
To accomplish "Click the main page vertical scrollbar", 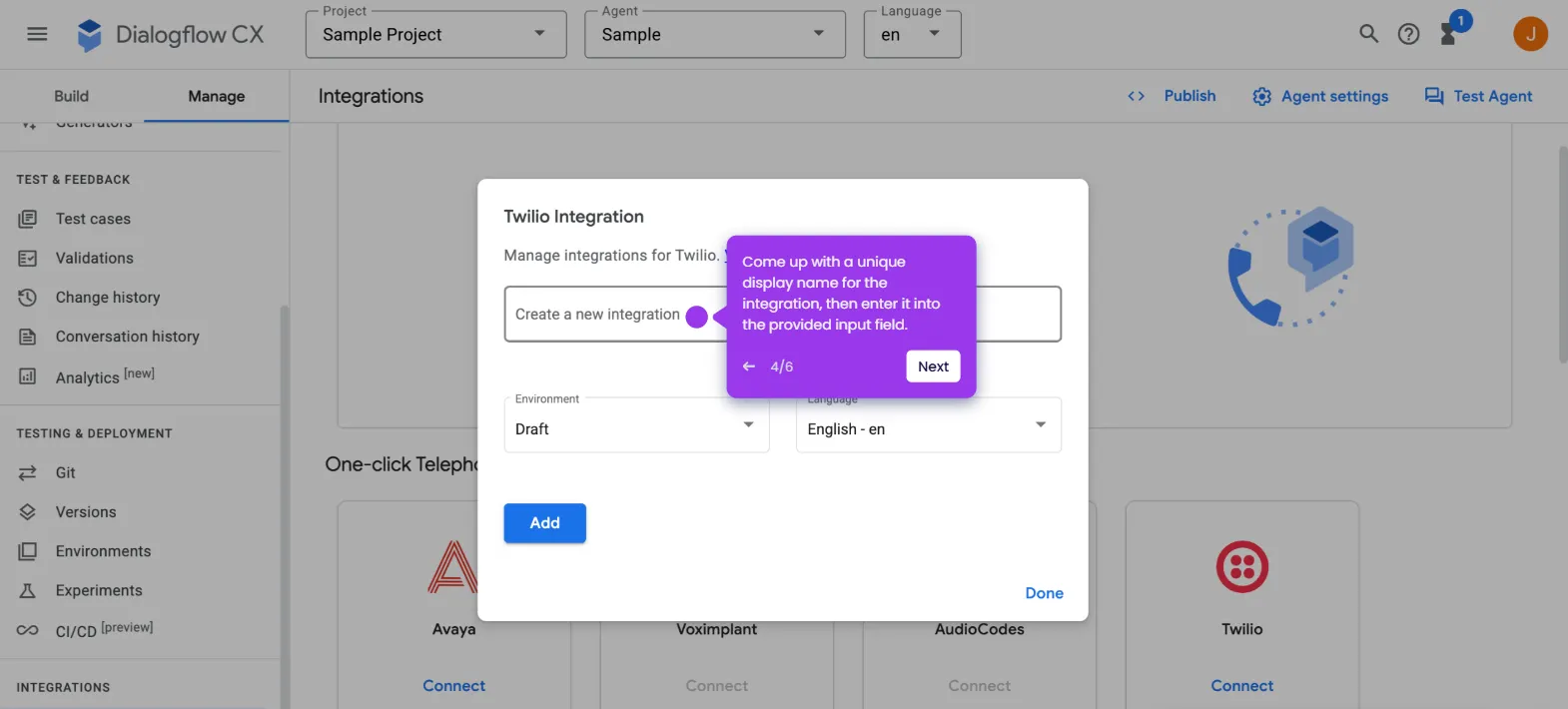I will tap(1562, 255).
